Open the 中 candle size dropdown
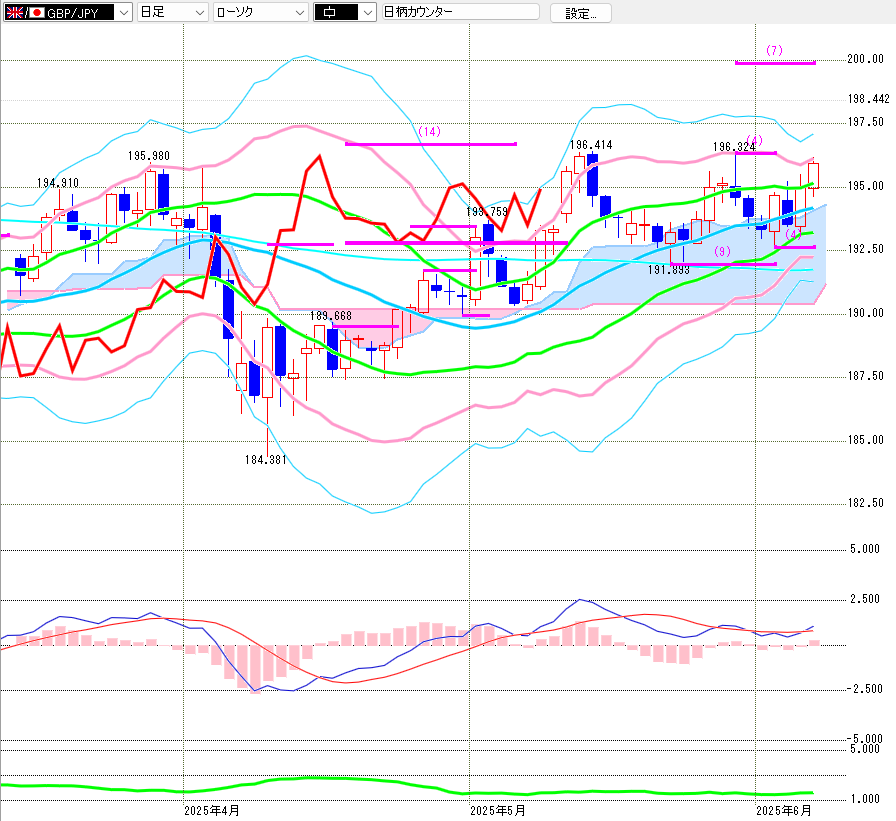Image resolution: width=896 pixels, height=821 pixels. (x=345, y=12)
